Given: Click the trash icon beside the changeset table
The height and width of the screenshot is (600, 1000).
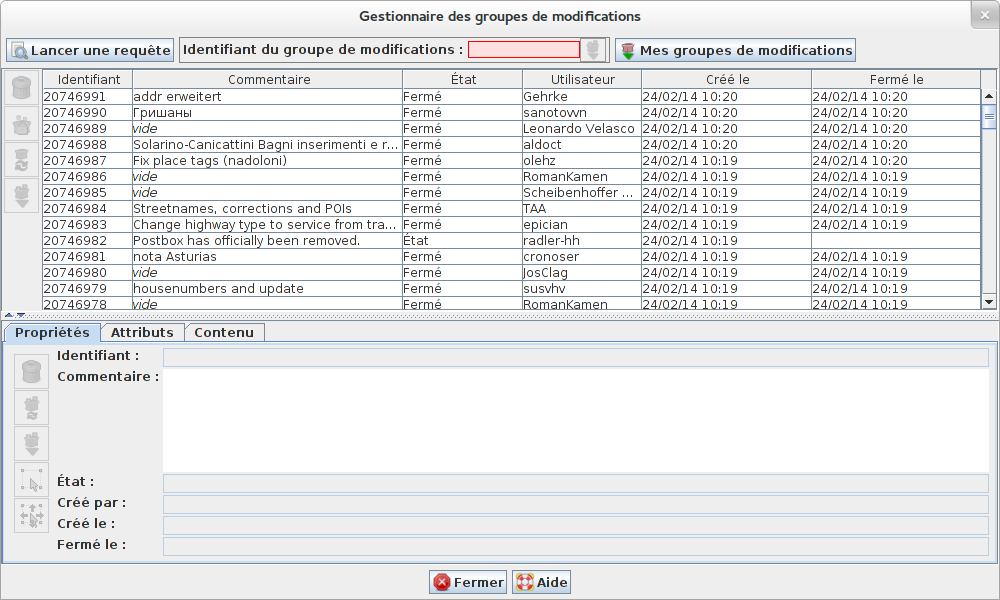Looking at the screenshot, I should pos(21,88).
